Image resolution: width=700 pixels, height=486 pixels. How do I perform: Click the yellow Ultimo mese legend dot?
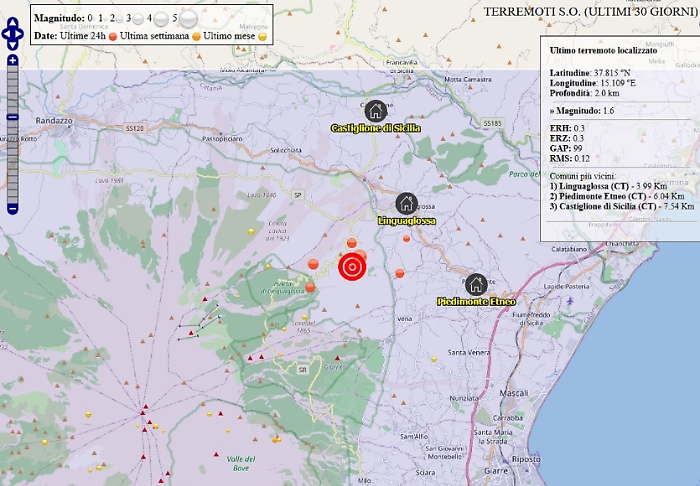coord(263,35)
